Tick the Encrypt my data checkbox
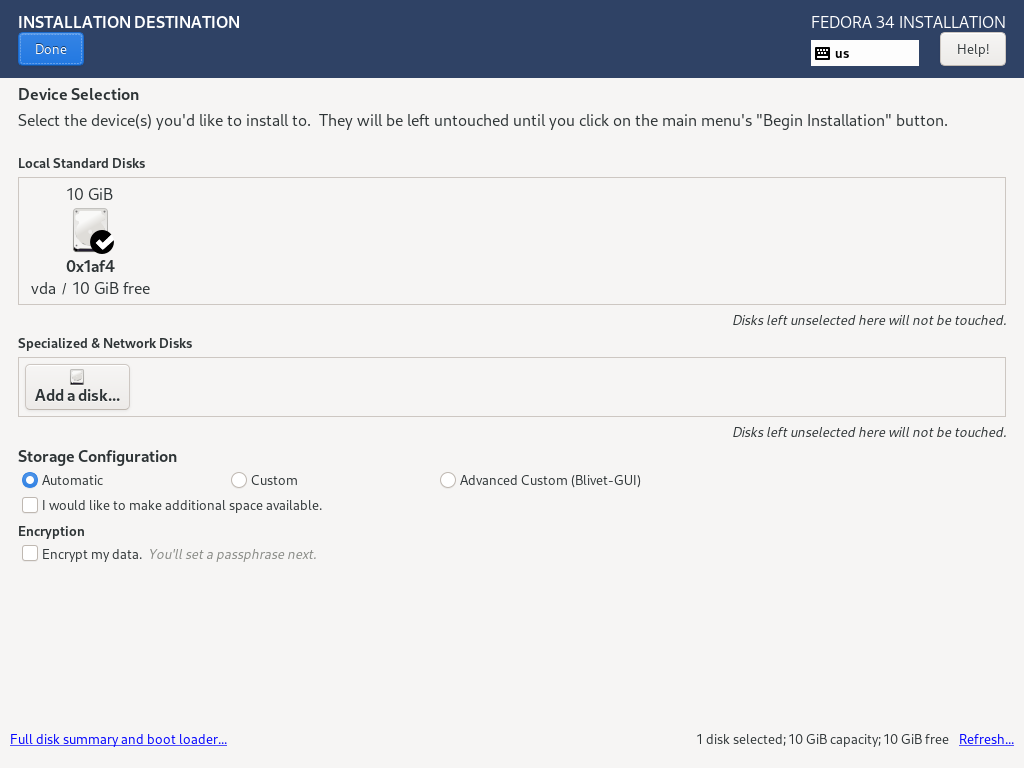1024x768 pixels. pyautogui.click(x=30, y=554)
